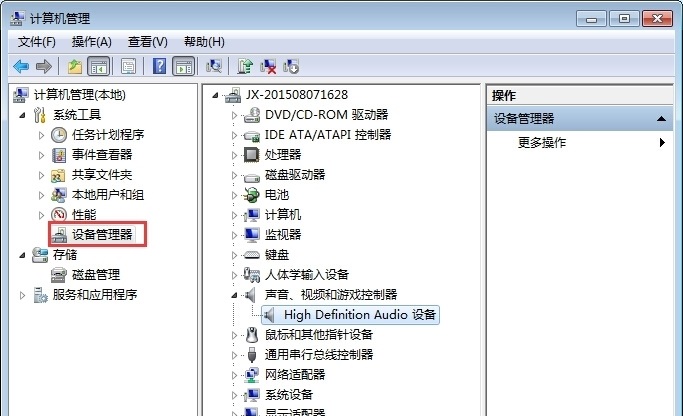Select the 网络适配器 text label
Screen dimensions: 683x416
pyautogui.click(x=295, y=375)
